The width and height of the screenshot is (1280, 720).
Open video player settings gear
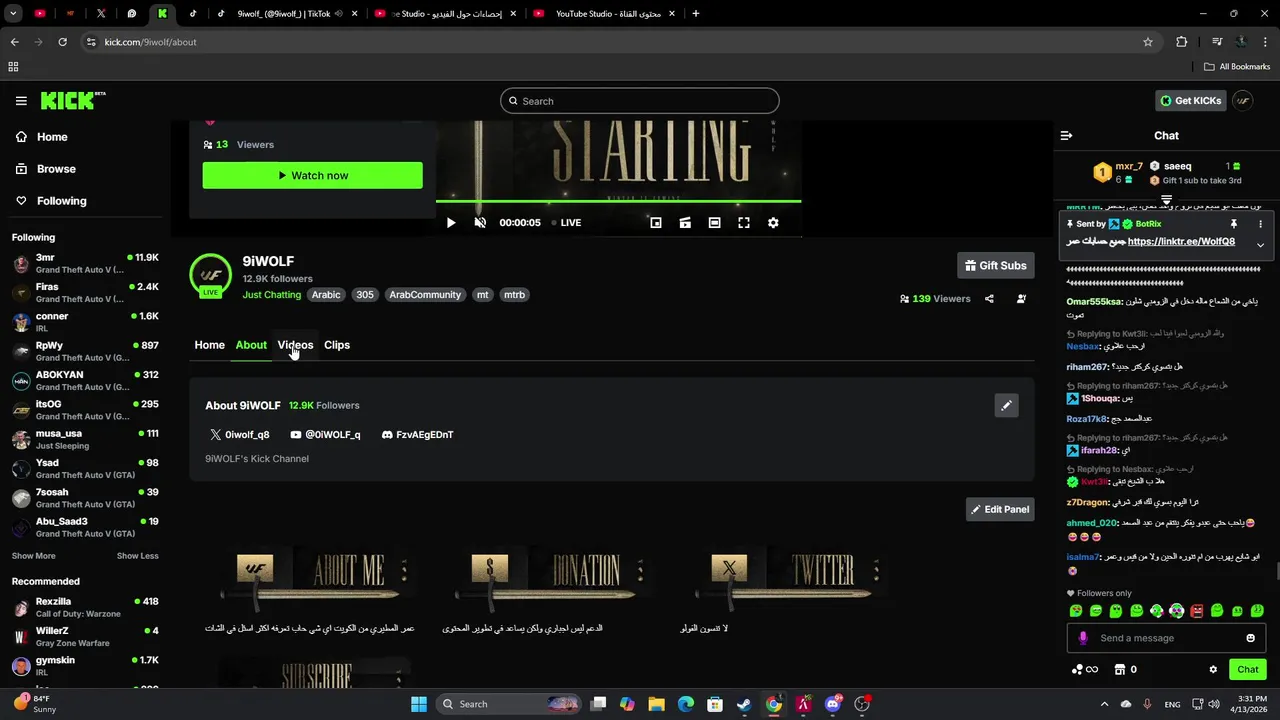tap(773, 223)
